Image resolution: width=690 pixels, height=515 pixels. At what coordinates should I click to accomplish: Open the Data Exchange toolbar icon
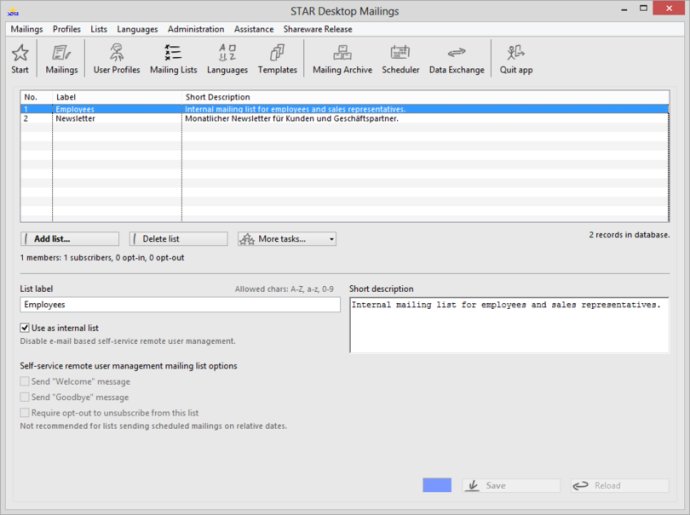tap(456, 59)
